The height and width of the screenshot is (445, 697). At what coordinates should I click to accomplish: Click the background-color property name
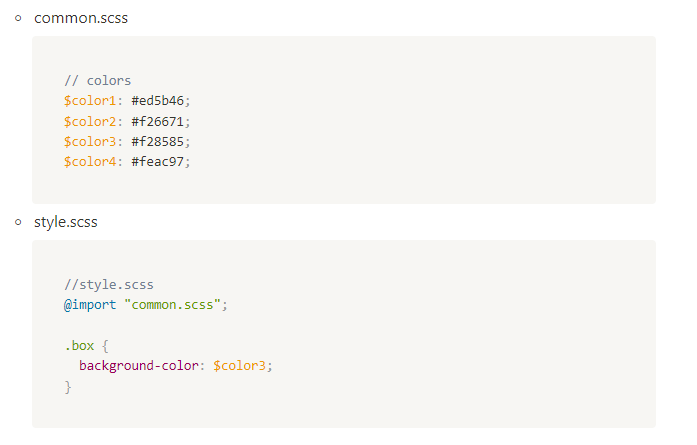[x=139, y=365]
